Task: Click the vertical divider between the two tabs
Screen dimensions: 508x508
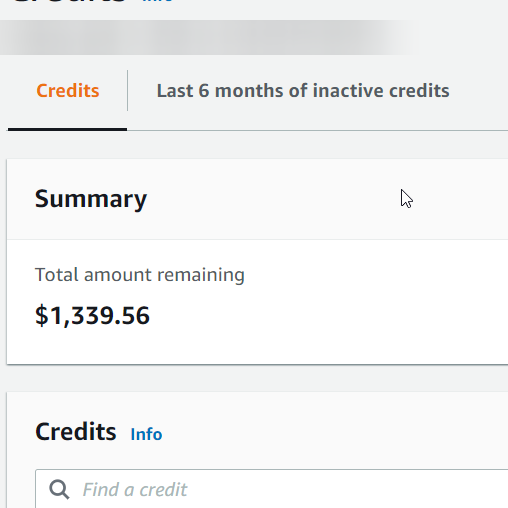Action: [127, 91]
